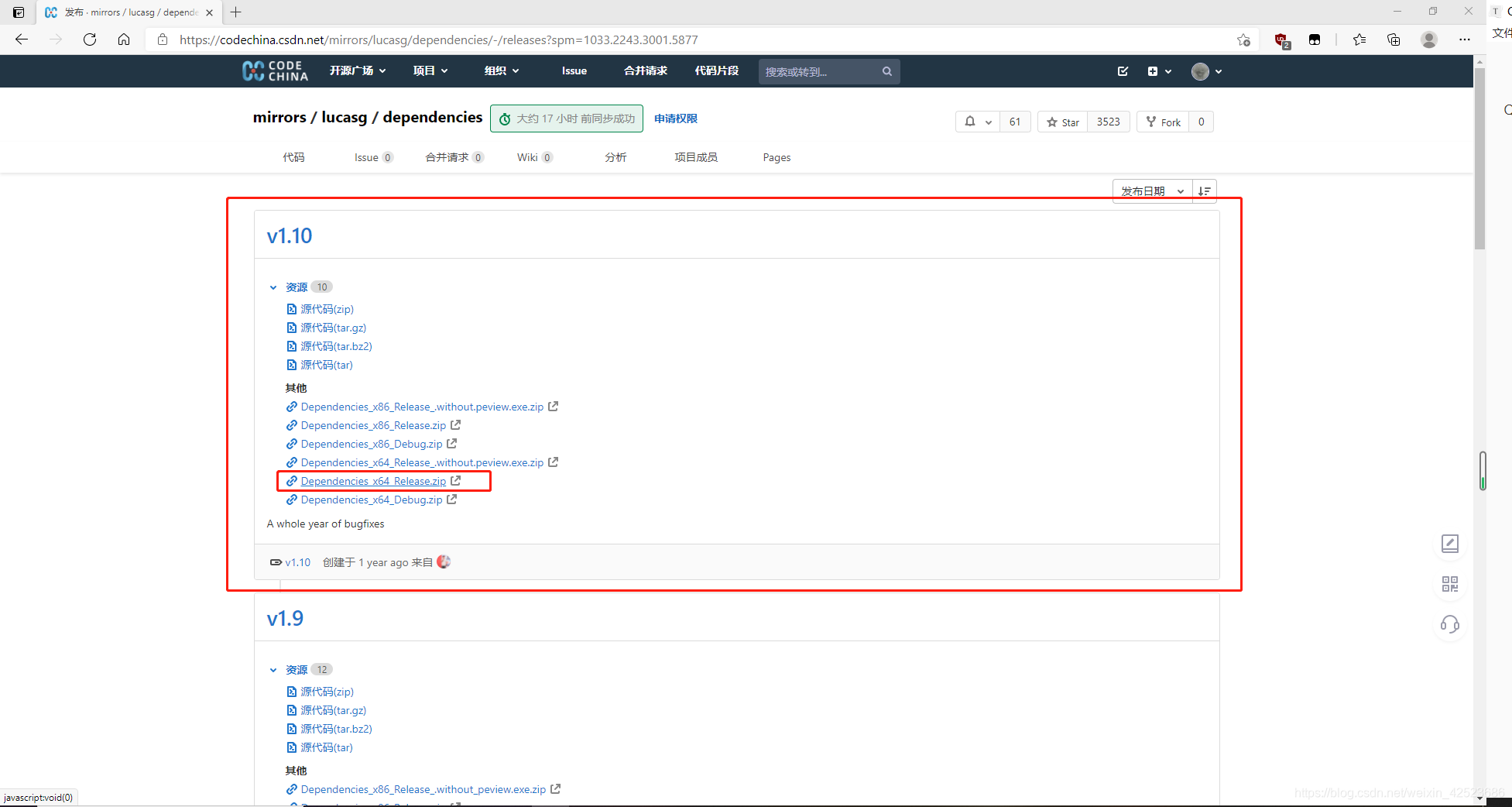Collapse the v1.9 资源 section

[273, 670]
